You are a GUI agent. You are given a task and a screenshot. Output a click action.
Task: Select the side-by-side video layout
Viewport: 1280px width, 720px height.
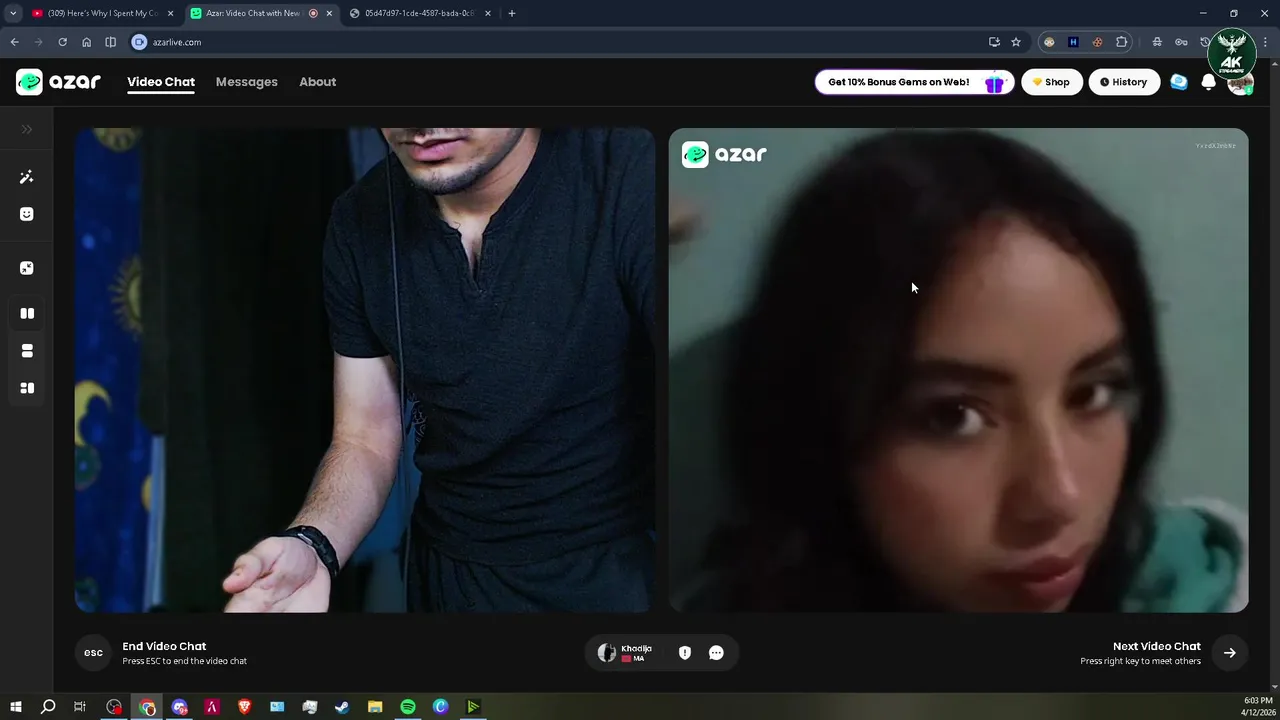tap(27, 313)
